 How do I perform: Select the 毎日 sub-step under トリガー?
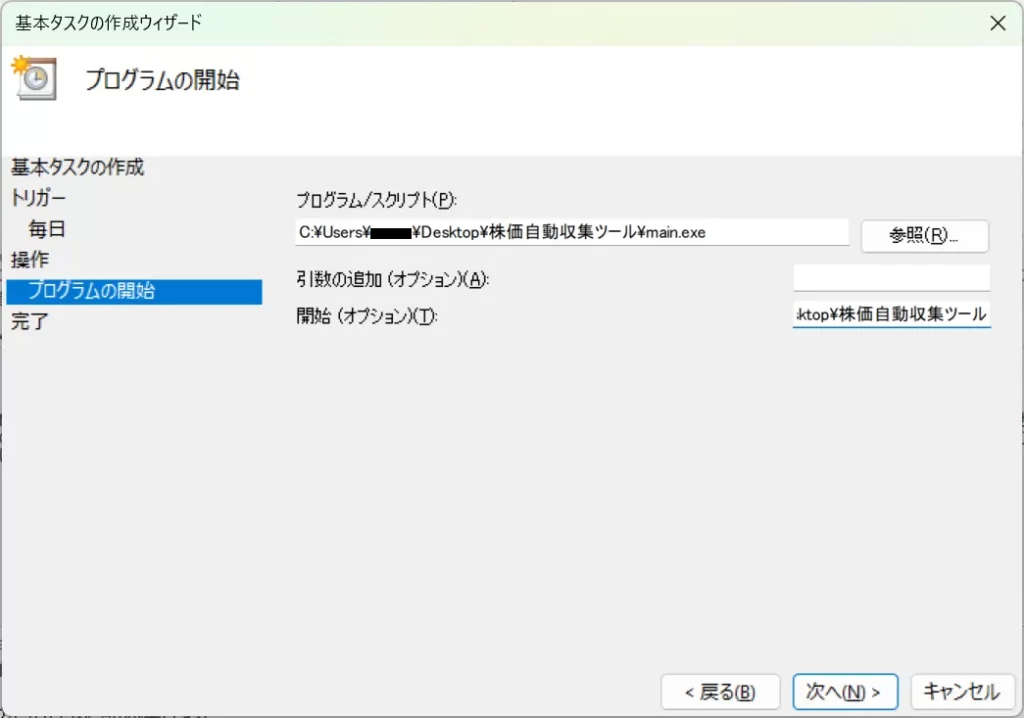47,229
